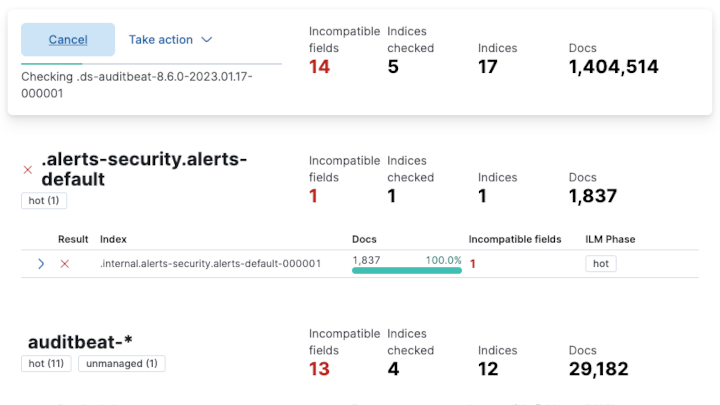Click the checking progress bar below Cancel
The height and width of the screenshot is (405, 720).
click(151, 63)
